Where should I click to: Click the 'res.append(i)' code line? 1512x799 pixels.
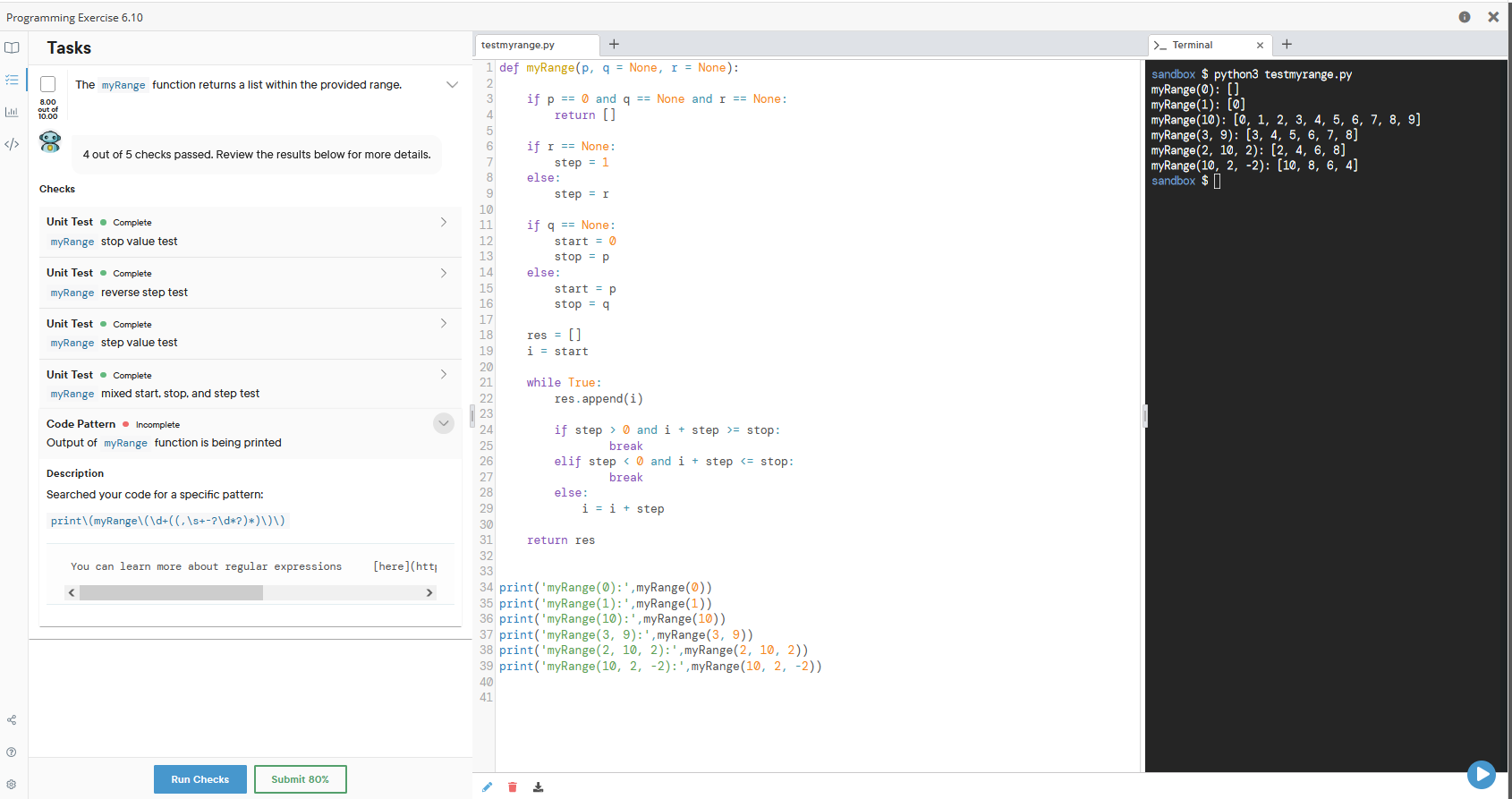click(x=599, y=399)
